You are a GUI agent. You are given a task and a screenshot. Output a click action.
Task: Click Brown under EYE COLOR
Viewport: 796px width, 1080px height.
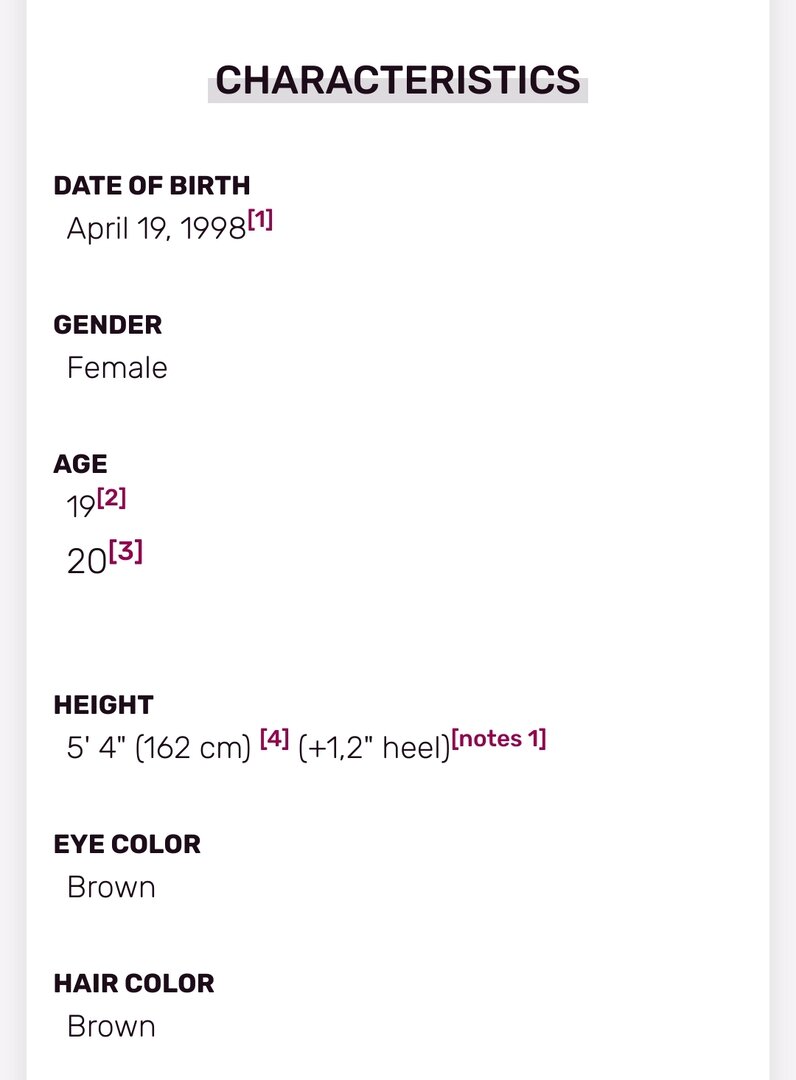tap(111, 888)
